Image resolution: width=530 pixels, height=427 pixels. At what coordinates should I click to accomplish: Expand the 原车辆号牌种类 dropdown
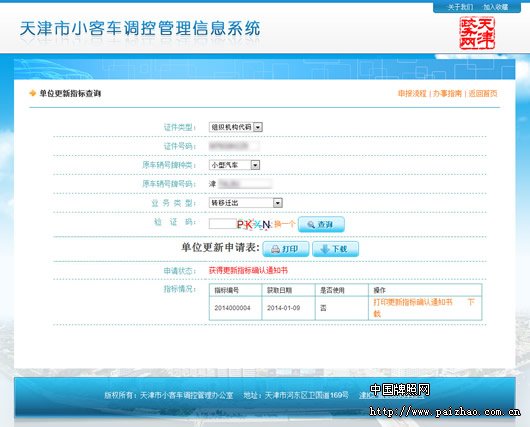click(x=255, y=165)
